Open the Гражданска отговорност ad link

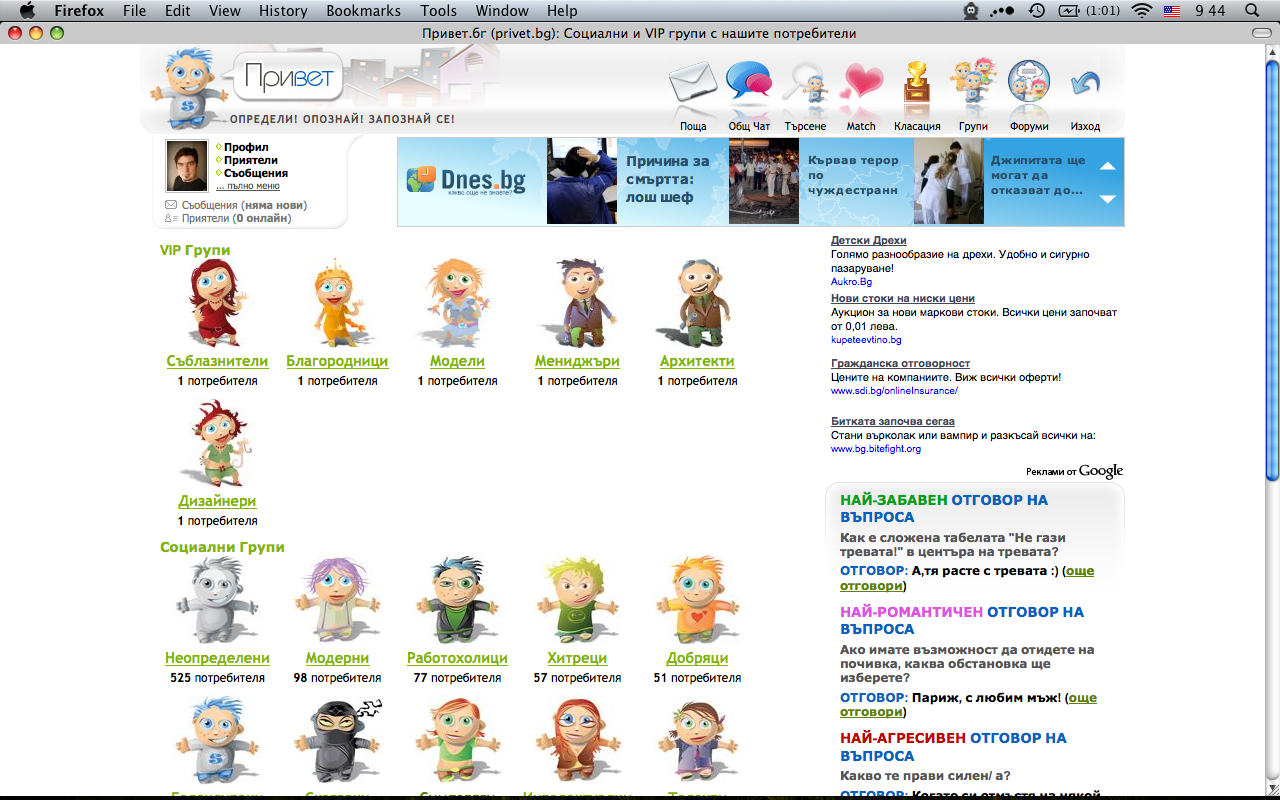(900, 363)
